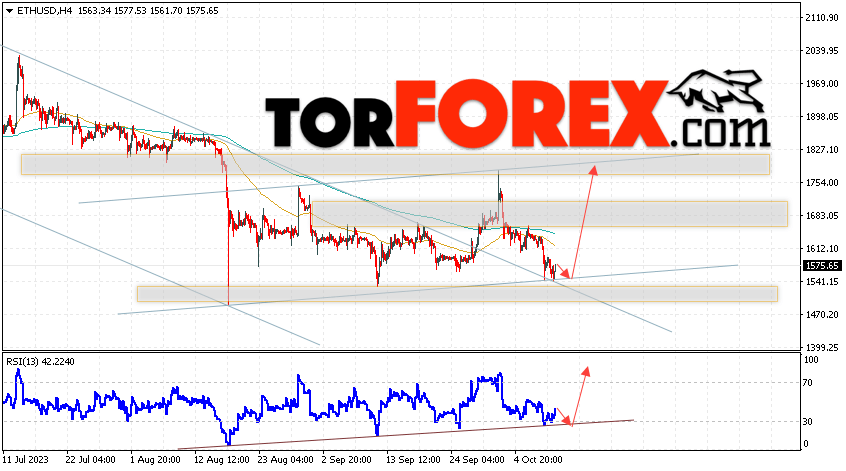Click the RSI scale value 100
Image resolution: width=846 pixels, height=471 pixels.
tap(811, 360)
